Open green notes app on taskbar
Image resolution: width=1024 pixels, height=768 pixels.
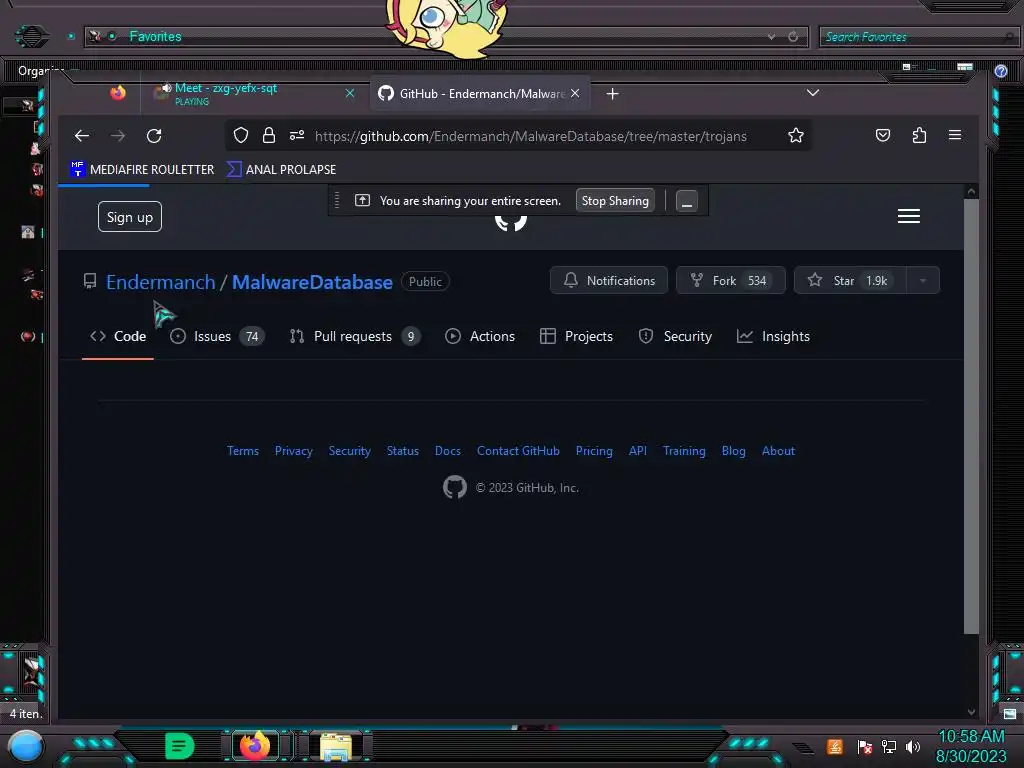180,746
